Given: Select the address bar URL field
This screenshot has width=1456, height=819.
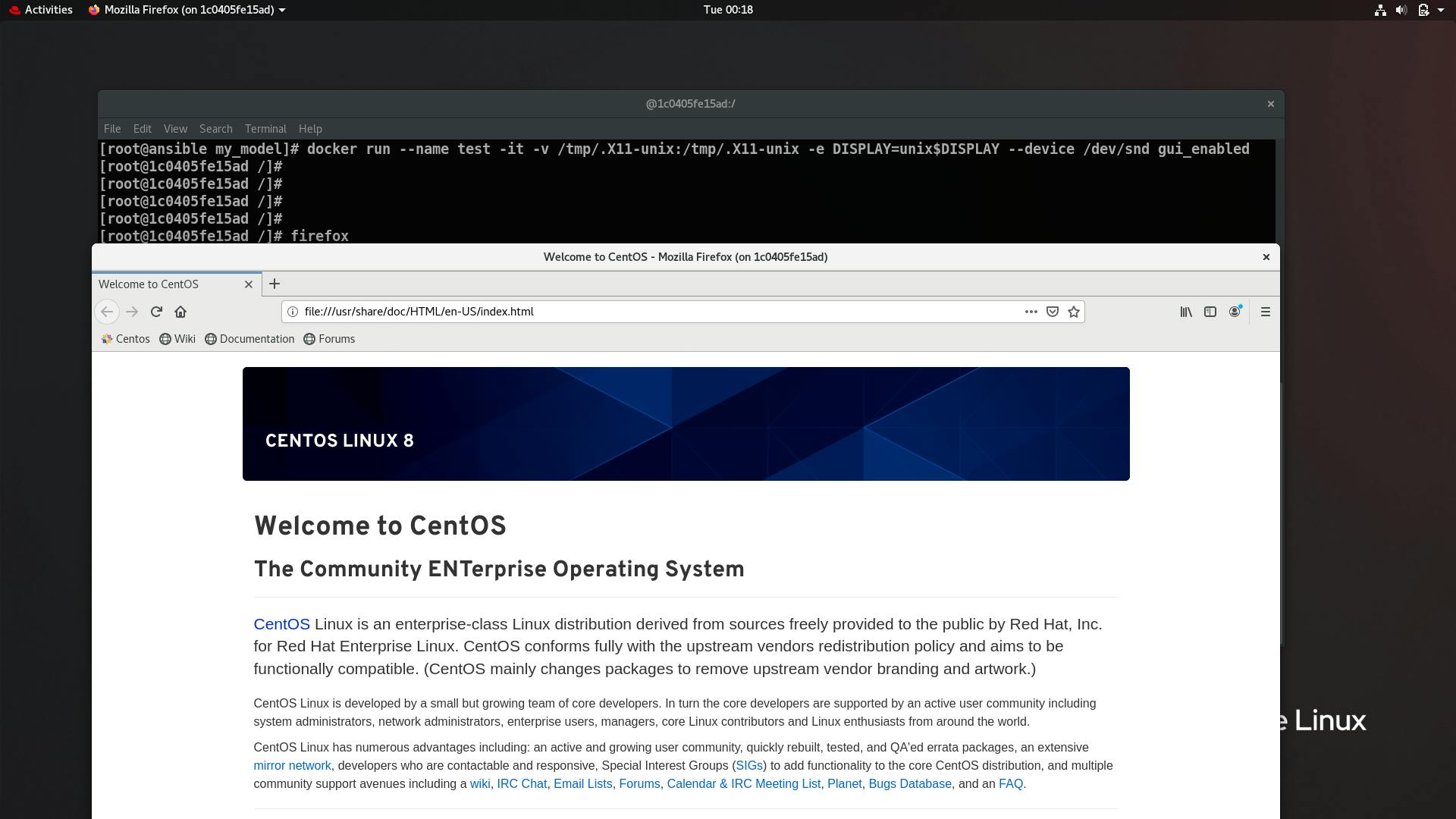Looking at the screenshot, I should pos(659,311).
